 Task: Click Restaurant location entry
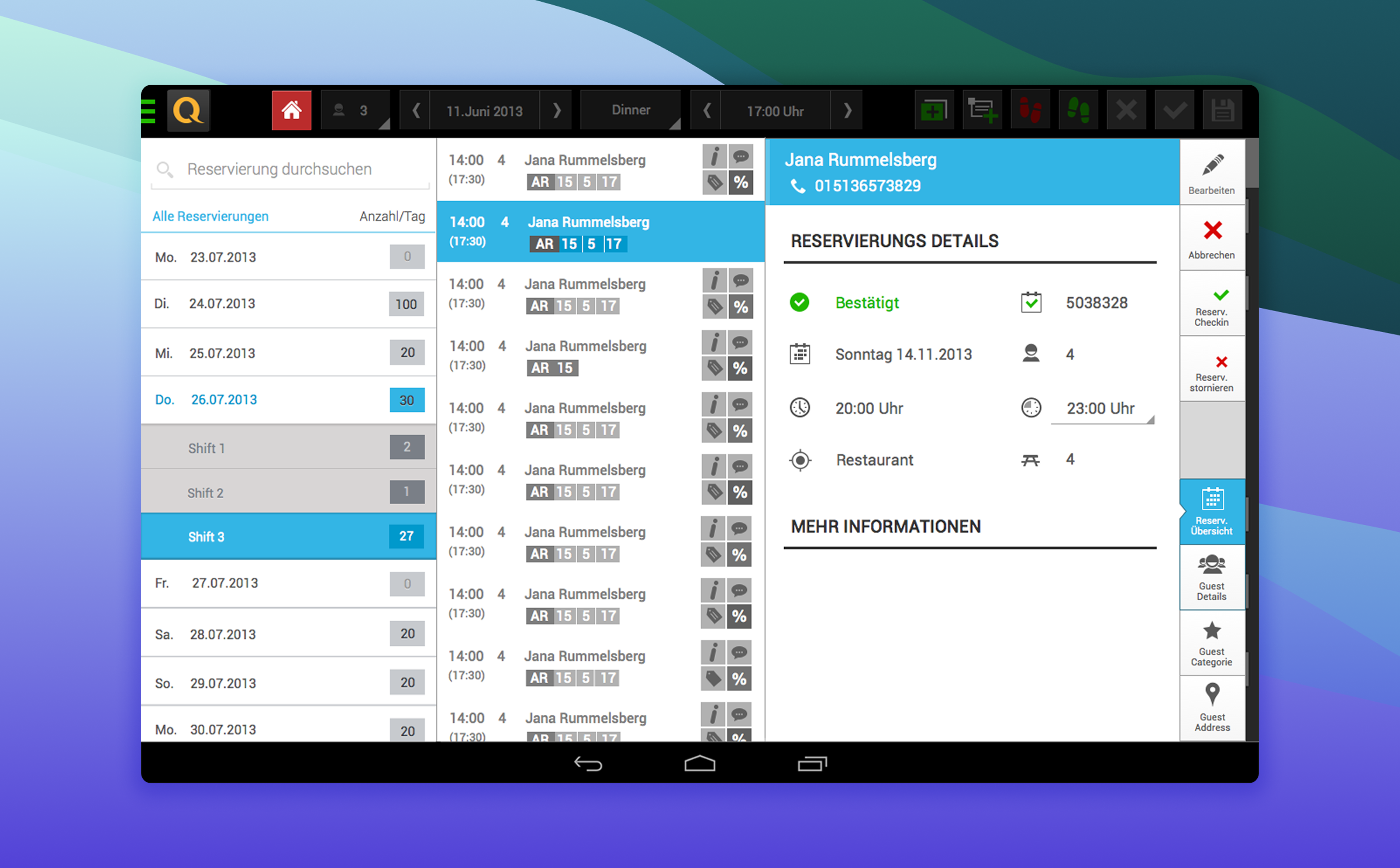[874, 460]
